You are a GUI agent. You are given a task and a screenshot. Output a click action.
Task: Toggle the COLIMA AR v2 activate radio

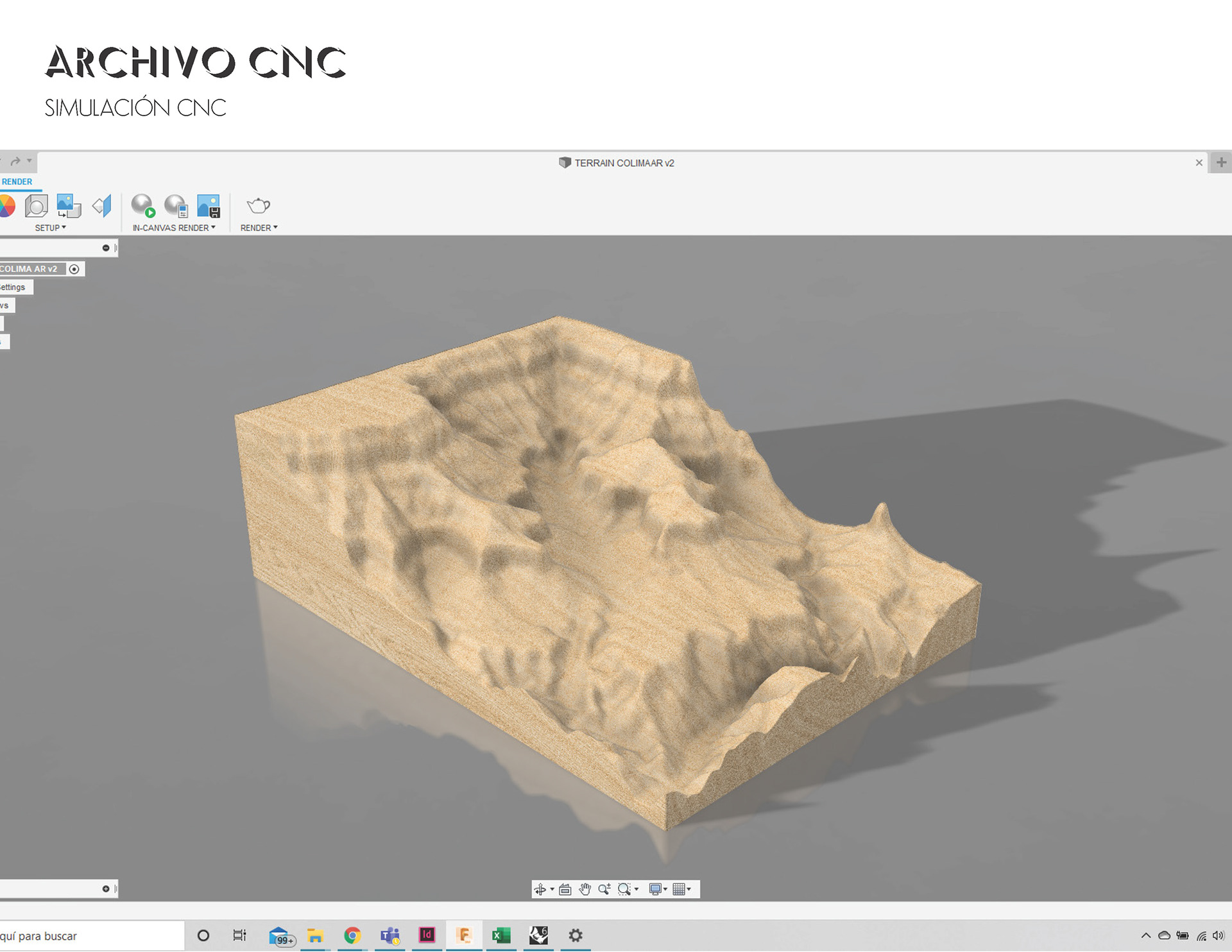tap(74, 269)
